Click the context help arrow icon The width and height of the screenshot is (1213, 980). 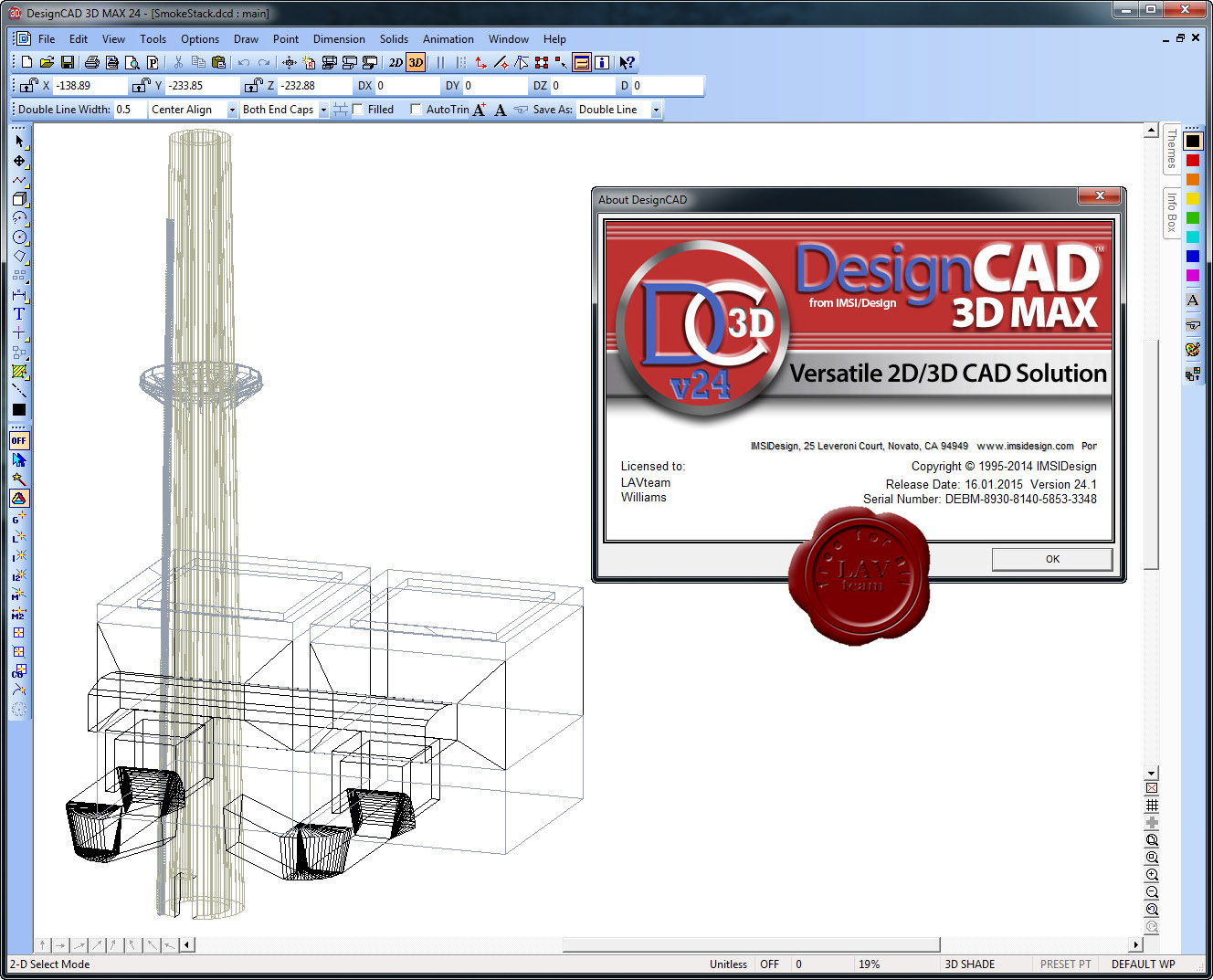pos(627,62)
